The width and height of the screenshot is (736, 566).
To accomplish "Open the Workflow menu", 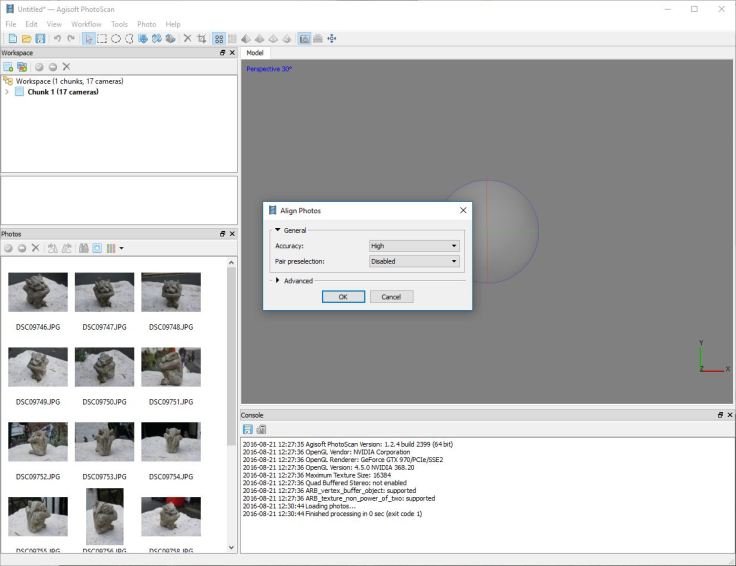I will pos(86,24).
